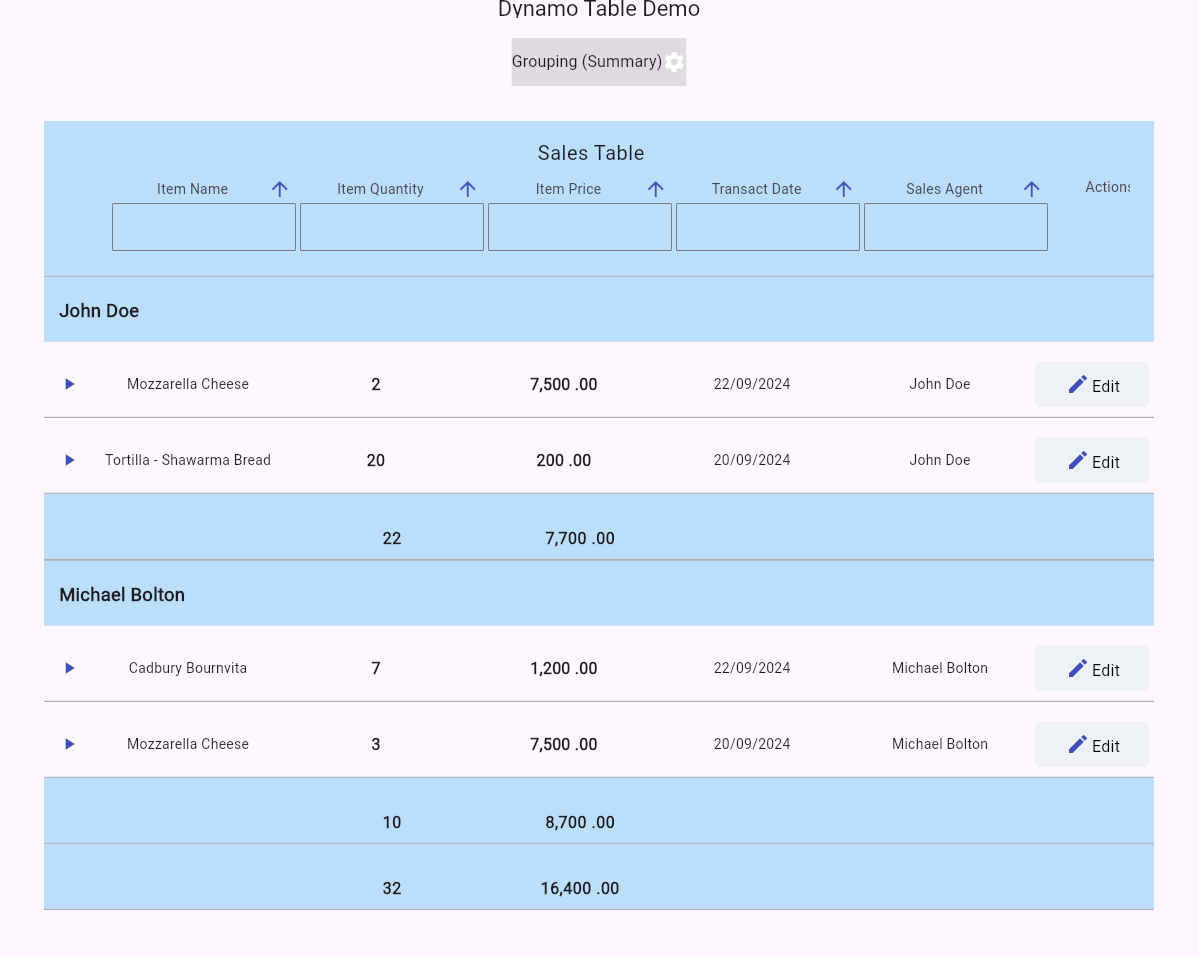This screenshot has height=957, width=1199.
Task: Expand Michael Bolton's Mozzarella Cheese row
Action: (70, 744)
